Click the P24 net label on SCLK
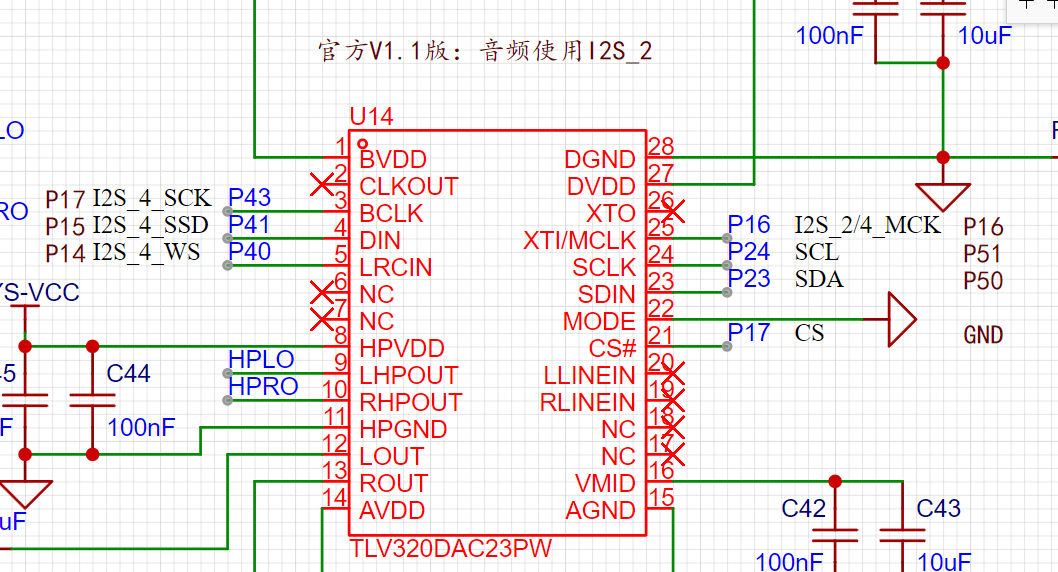The height and width of the screenshot is (572, 1058). point(749,251)
